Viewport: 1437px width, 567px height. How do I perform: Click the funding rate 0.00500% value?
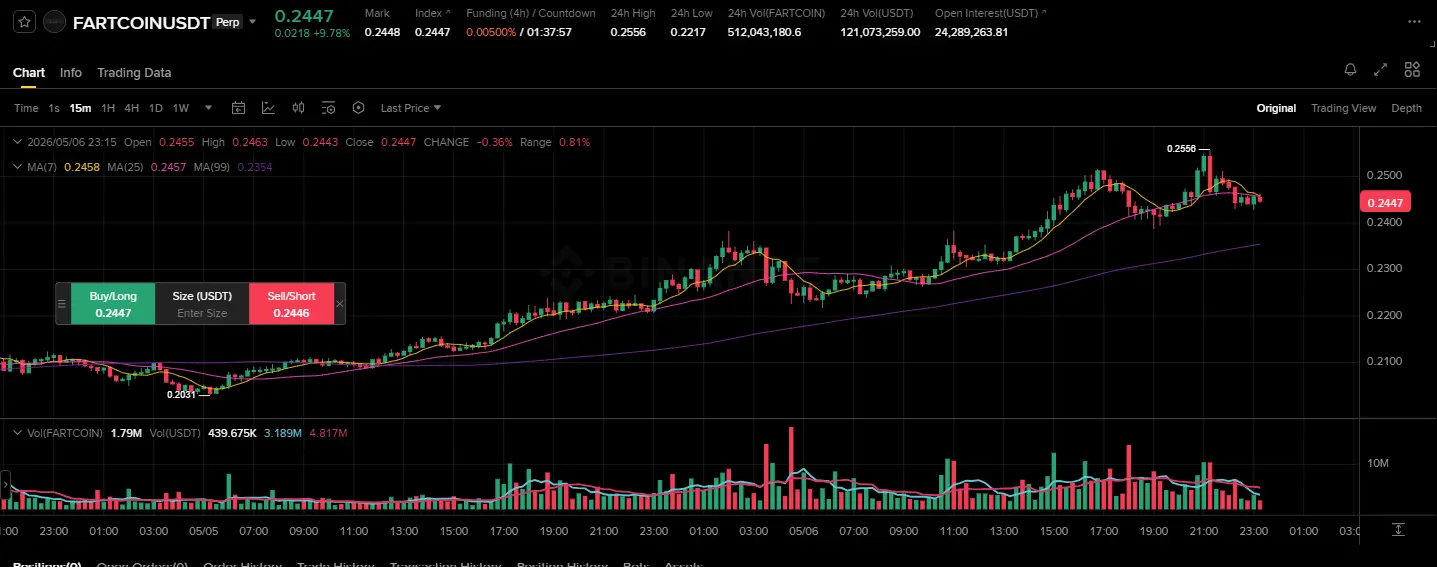[x=491, y=32]
